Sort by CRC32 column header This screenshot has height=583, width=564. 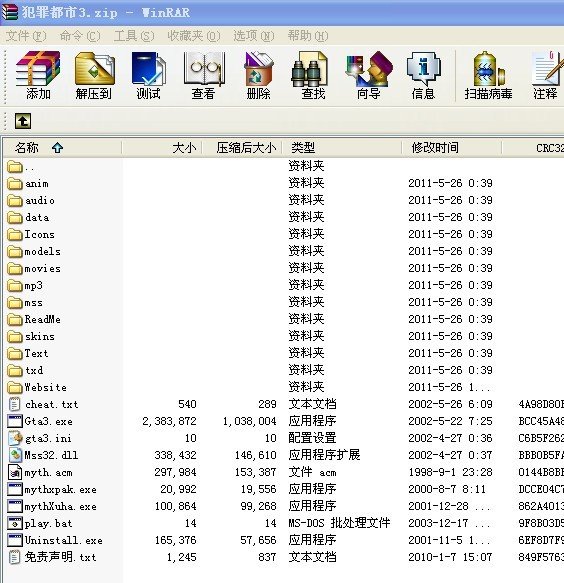tap(533, 148)
